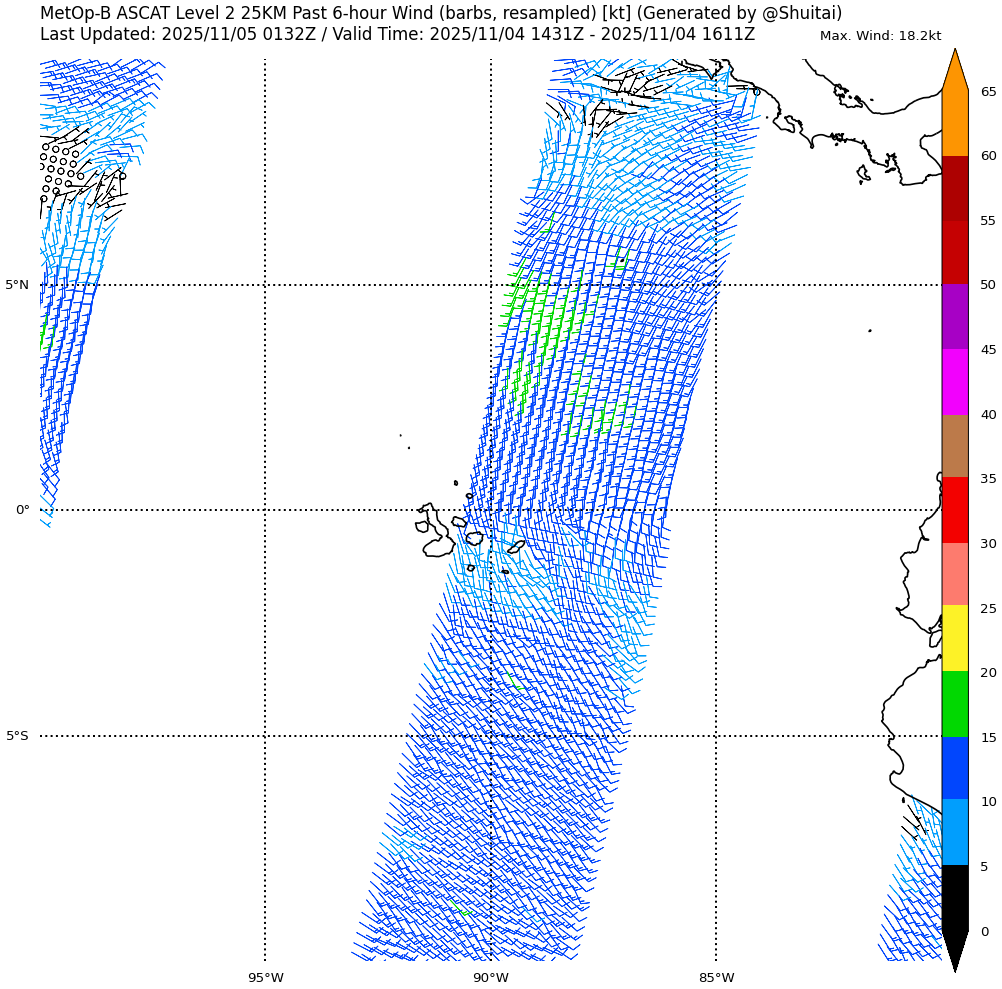Viewport: 1002px width, 989px height.
Task: Select the 90°W longitude axis label
Action: [490, 978]
